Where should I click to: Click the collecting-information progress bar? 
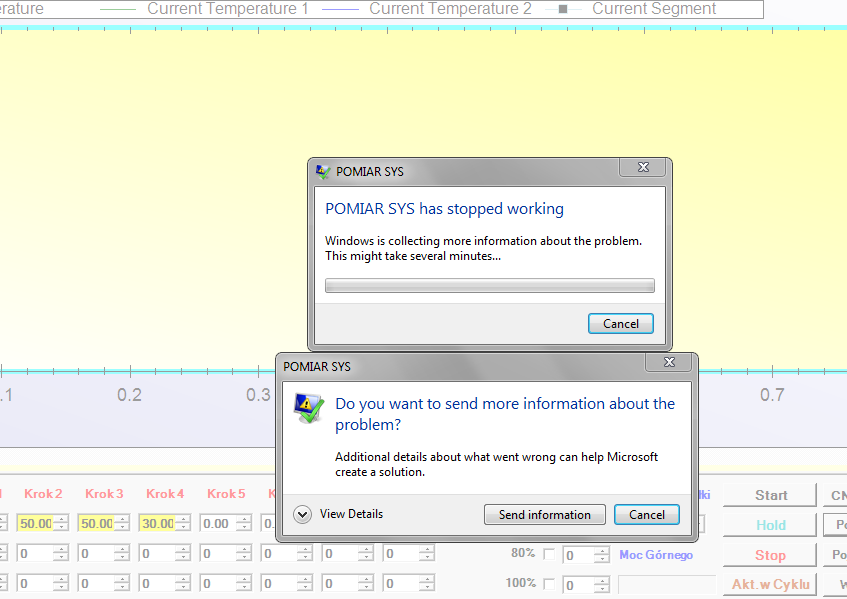pyautogui.click(x=489, y=286)
